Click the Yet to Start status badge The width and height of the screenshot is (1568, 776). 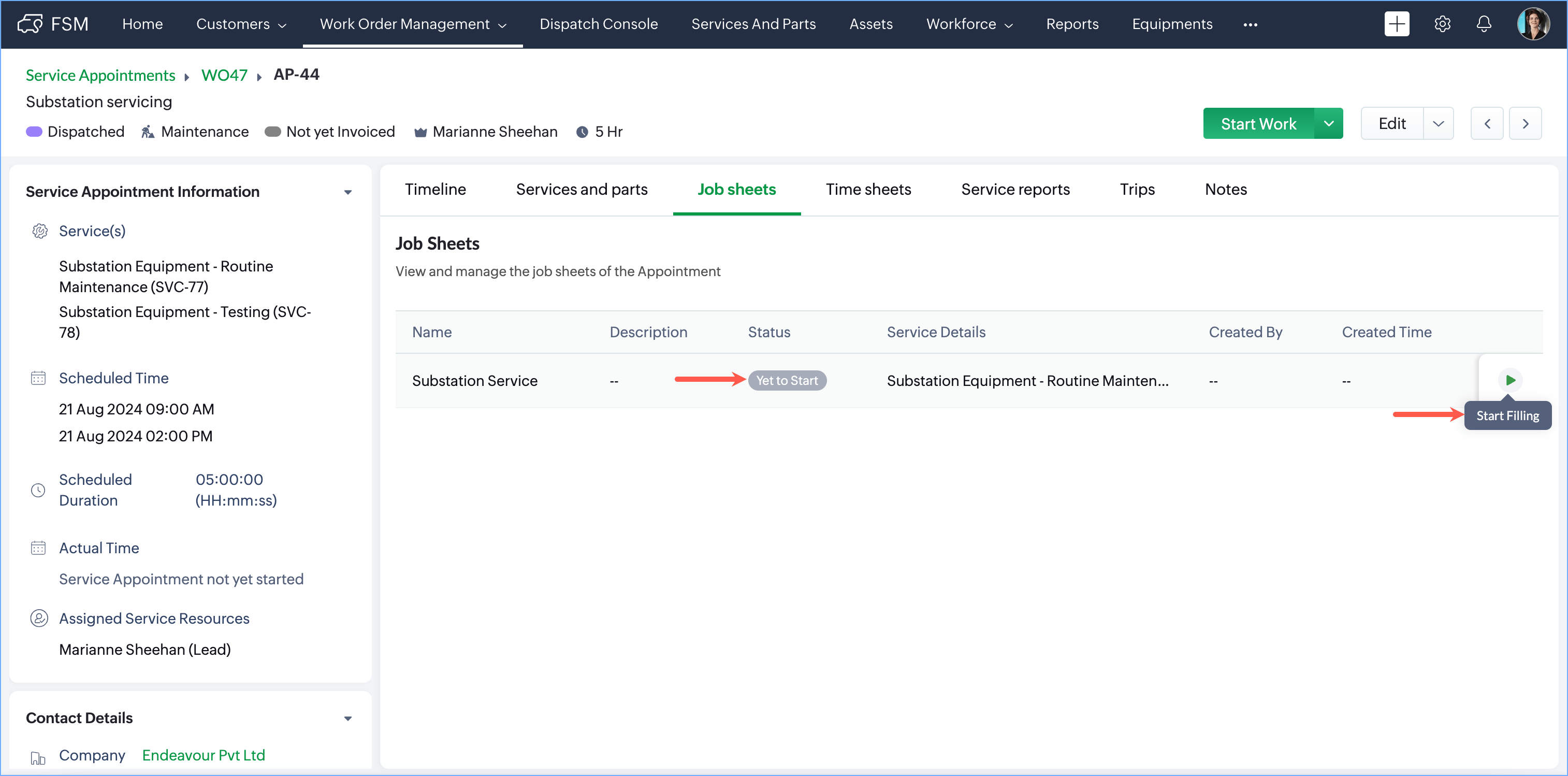[787, 381]
